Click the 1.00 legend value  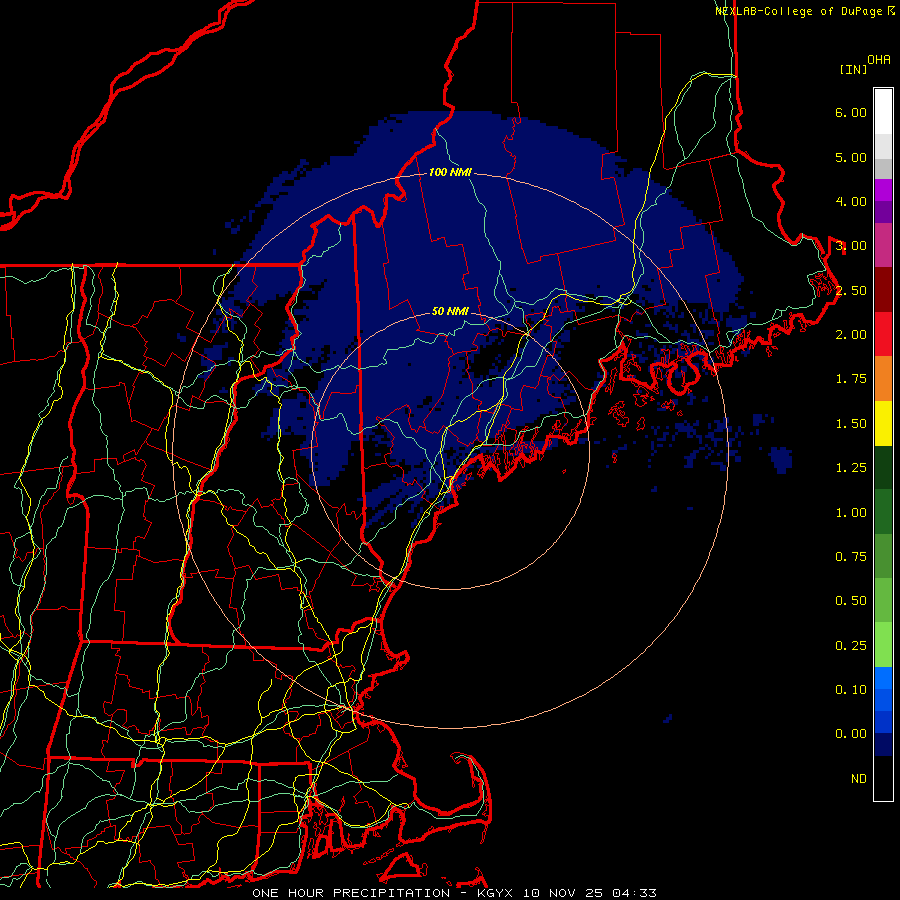tap(851, 513)
